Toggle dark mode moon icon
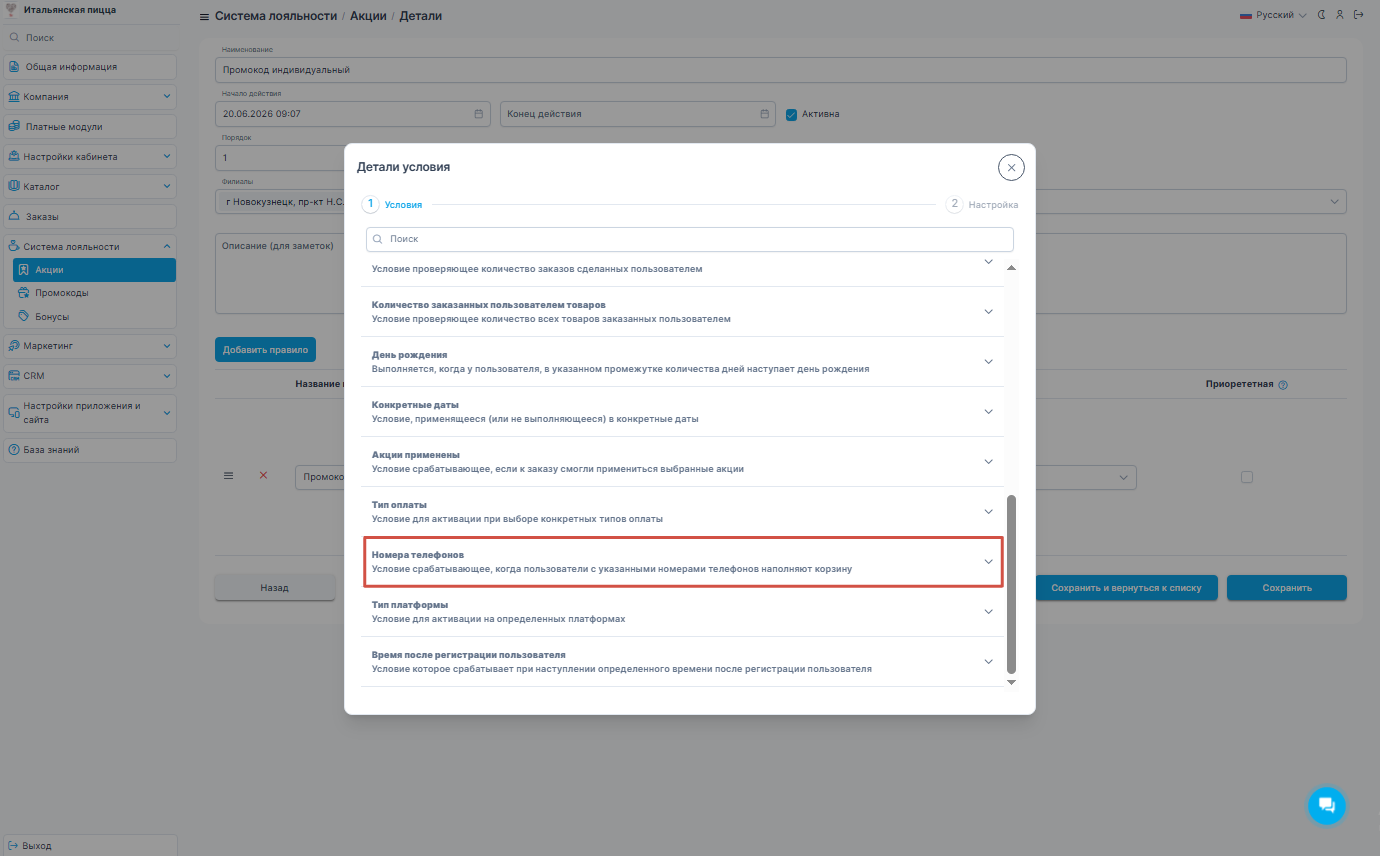Image resolution: width=1380 pixels, height=856 pixels. click(x=1322, y=15)
